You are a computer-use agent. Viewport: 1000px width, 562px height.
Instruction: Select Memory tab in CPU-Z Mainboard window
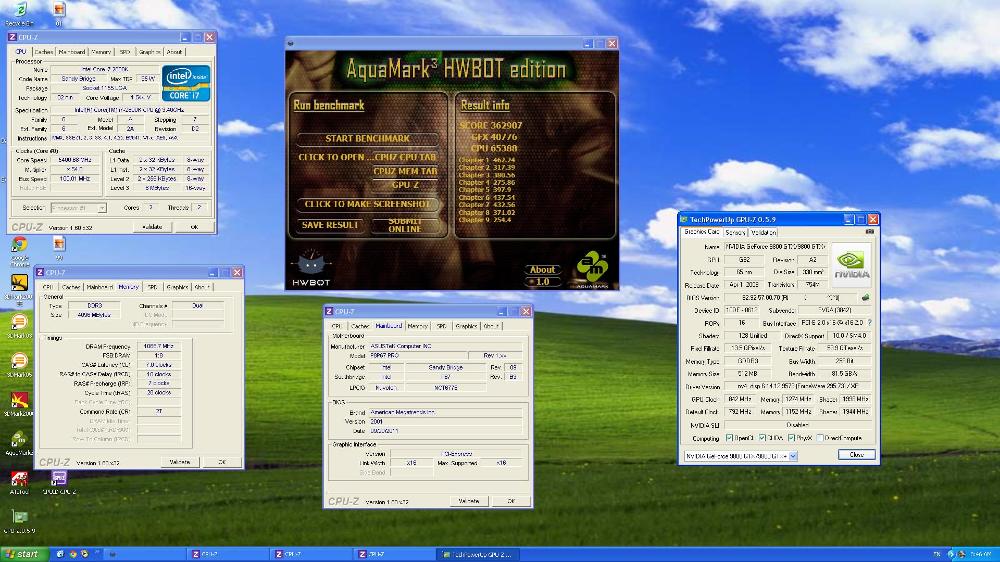417,326
